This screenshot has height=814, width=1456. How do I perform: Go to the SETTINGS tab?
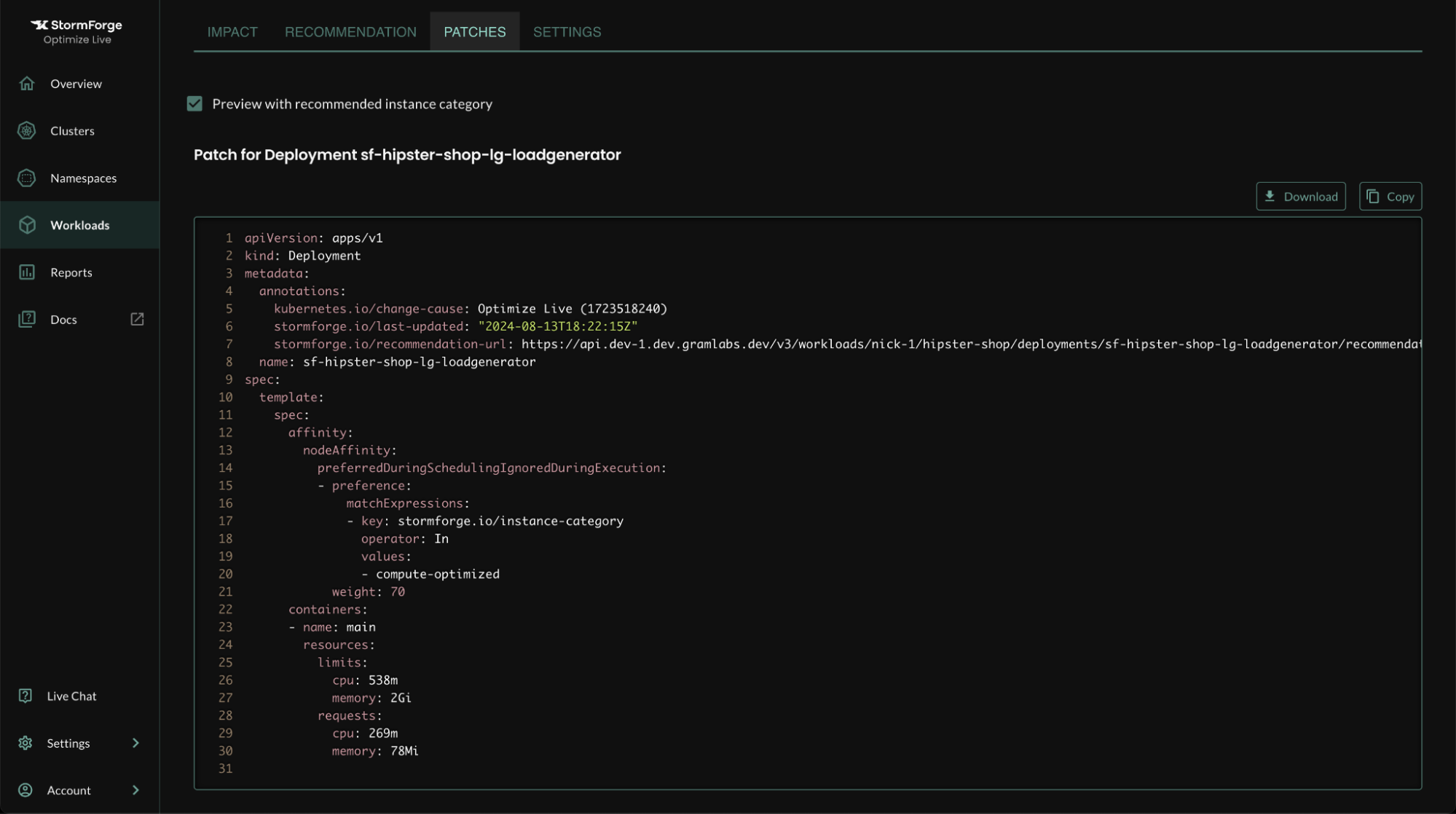coord(567,32)
